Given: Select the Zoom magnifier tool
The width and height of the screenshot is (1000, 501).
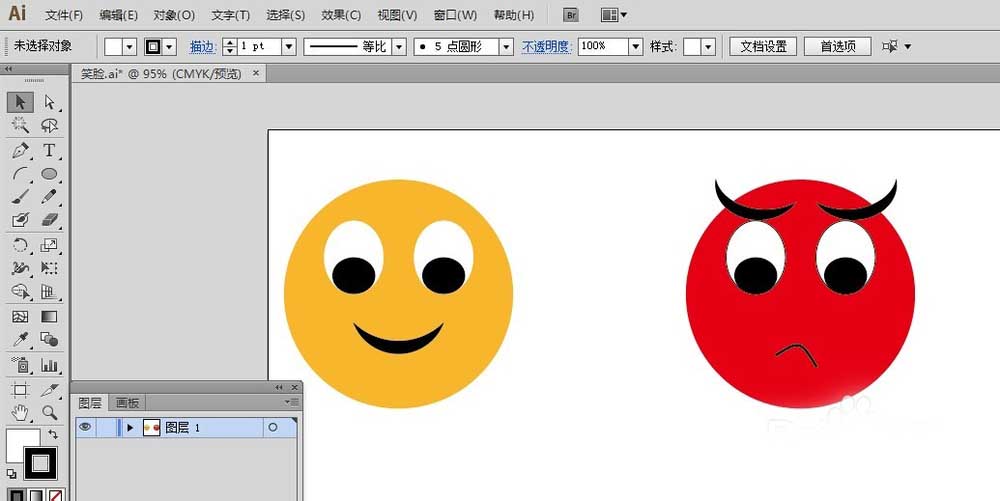Looking at the screenshot, I should point(49,413).
